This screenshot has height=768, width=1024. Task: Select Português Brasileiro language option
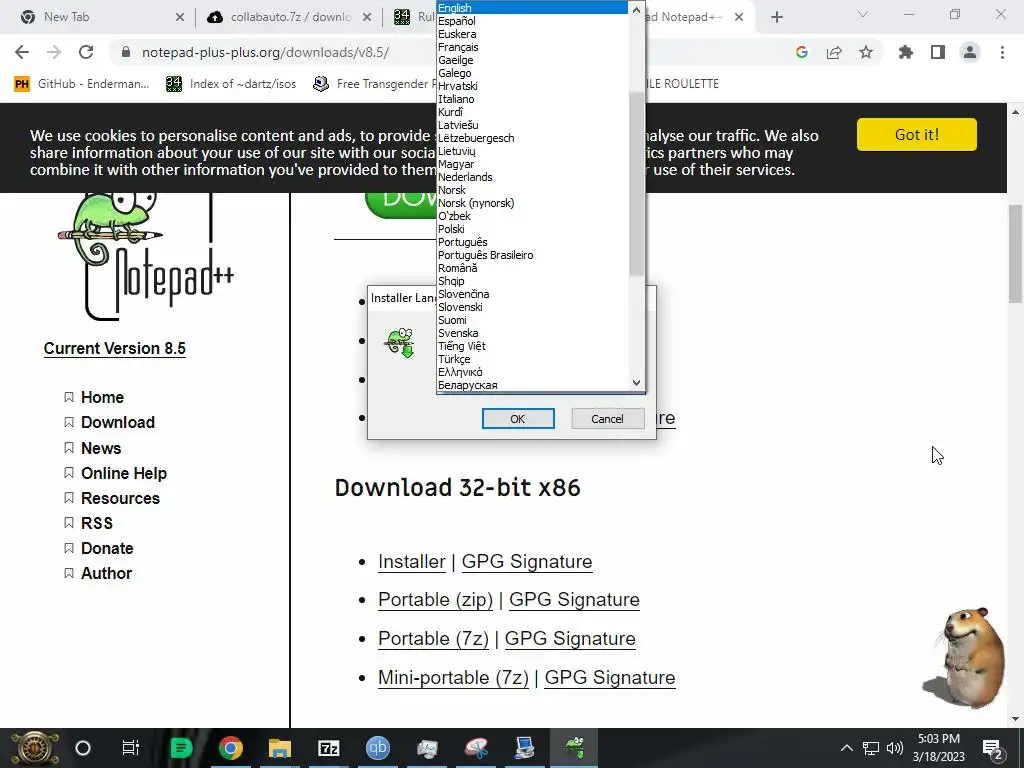coord(532,255)
